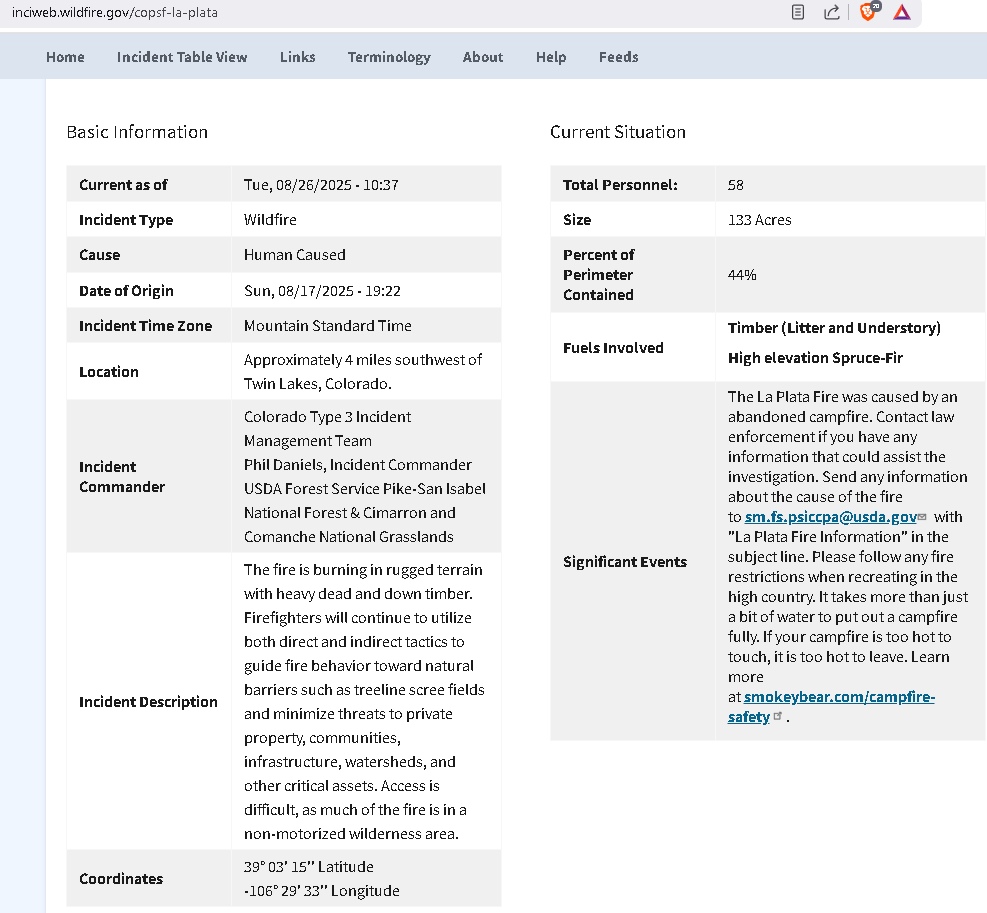The height and width of the screenshot is (913, 987).
Task: Click 'Phil Daniels, Incident Commander' text
Action: (x=358, y=465)
